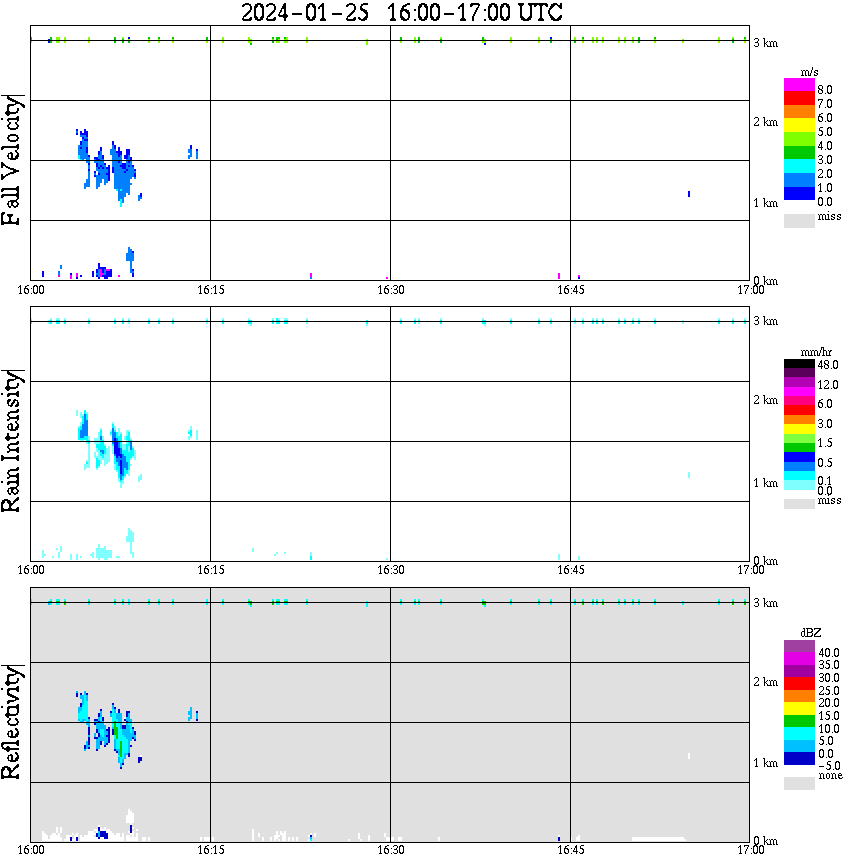Click the 16:45 time label under Reflectivity
The width and height of the screenshot is (850, 868).
[x=571, y=849]
